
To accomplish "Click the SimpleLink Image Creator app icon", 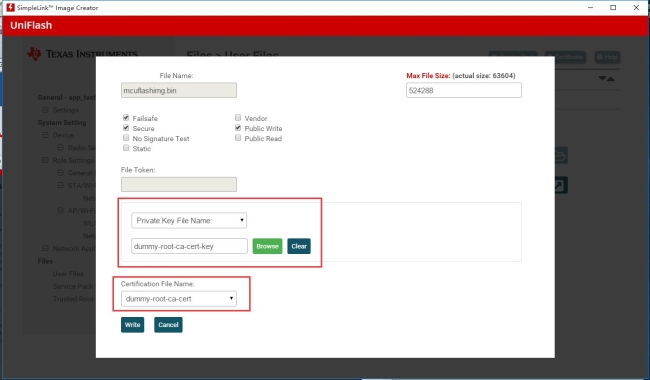I will pyautogui.click(x=10, y=7).
